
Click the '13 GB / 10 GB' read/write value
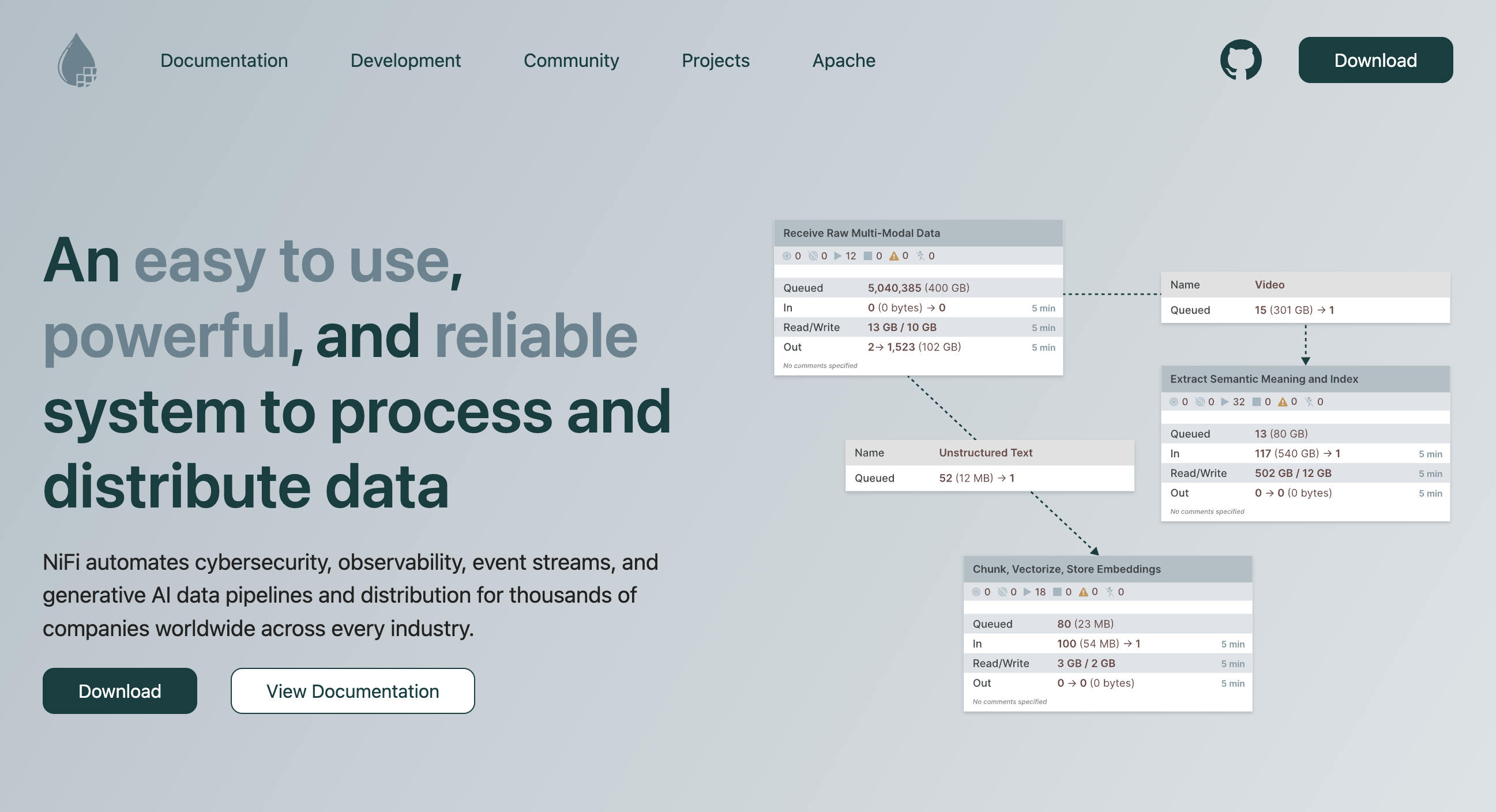click(902, 327)
